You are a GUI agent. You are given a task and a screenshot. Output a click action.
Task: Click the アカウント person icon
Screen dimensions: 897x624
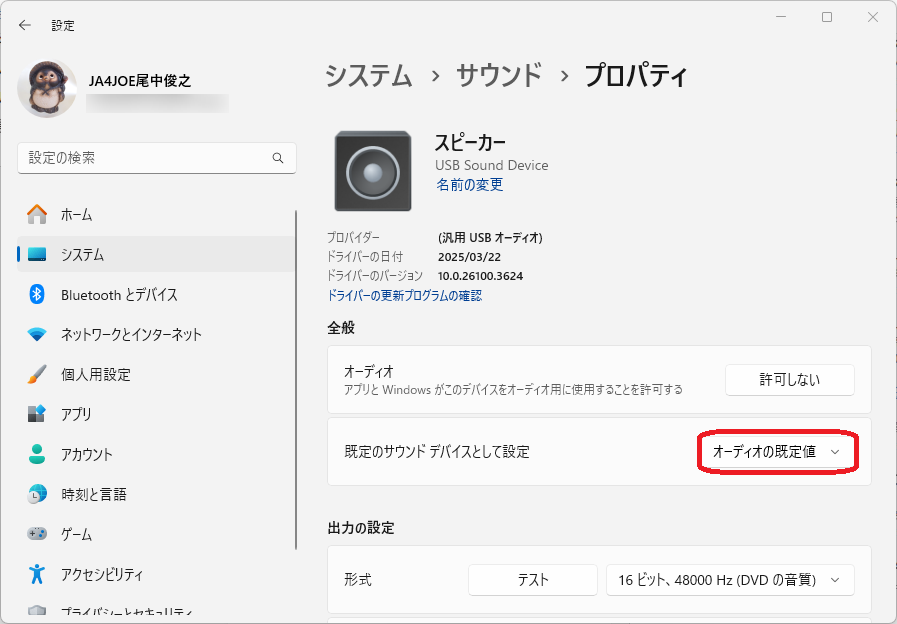tap(37, 454)
